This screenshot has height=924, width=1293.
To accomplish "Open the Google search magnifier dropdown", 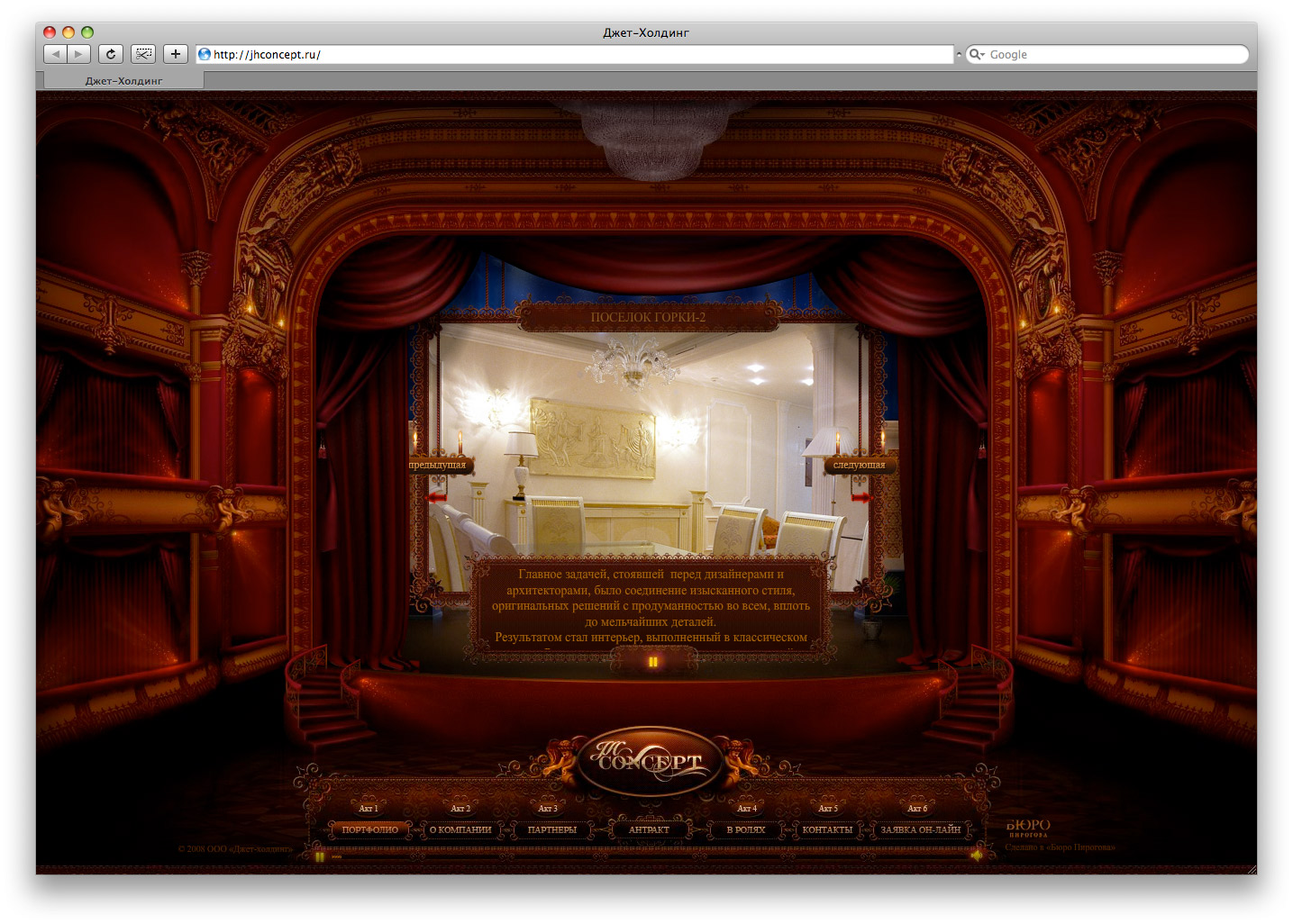I will [x=977, y=54].
